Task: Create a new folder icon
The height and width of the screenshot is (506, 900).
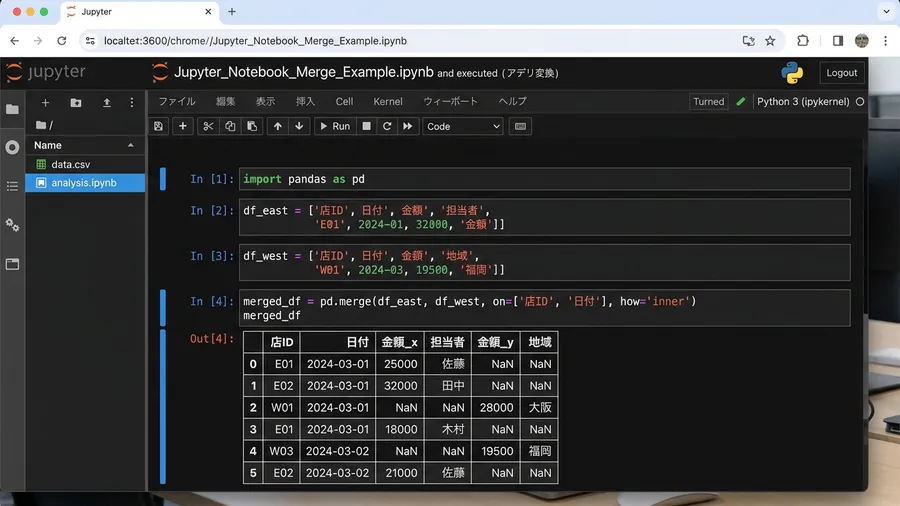Action: coord(76,103)
